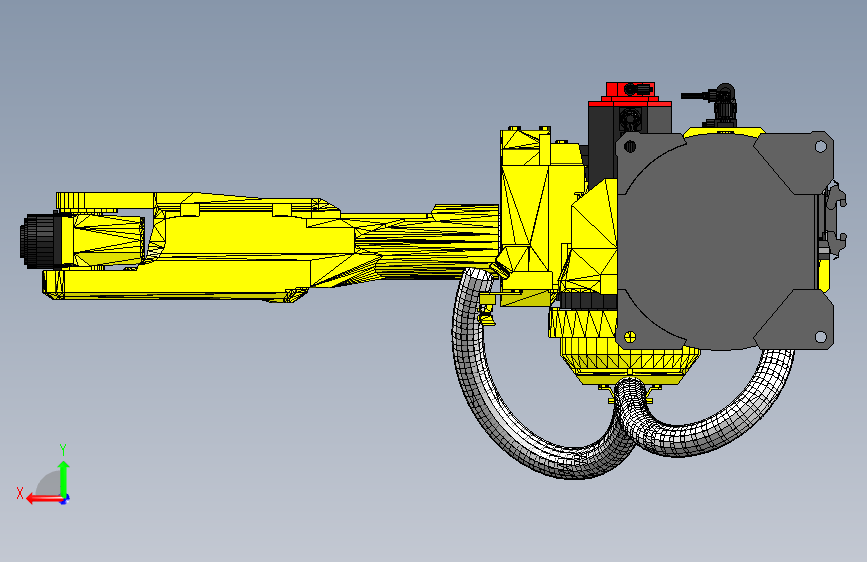
Task: Click the blue Z axis dot on the triad
Action: tap(65, 499)
